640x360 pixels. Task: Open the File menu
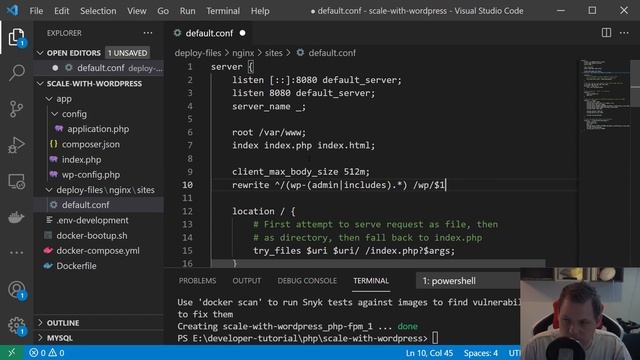pos(36,11)
